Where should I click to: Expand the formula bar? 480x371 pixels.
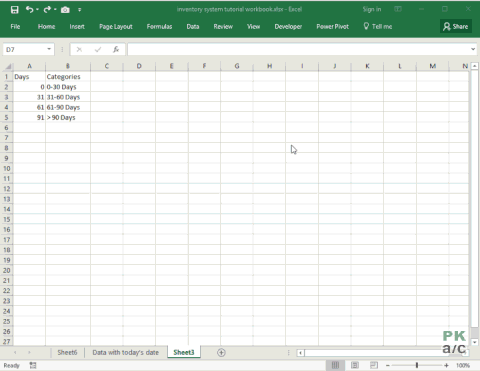[473, 49]
